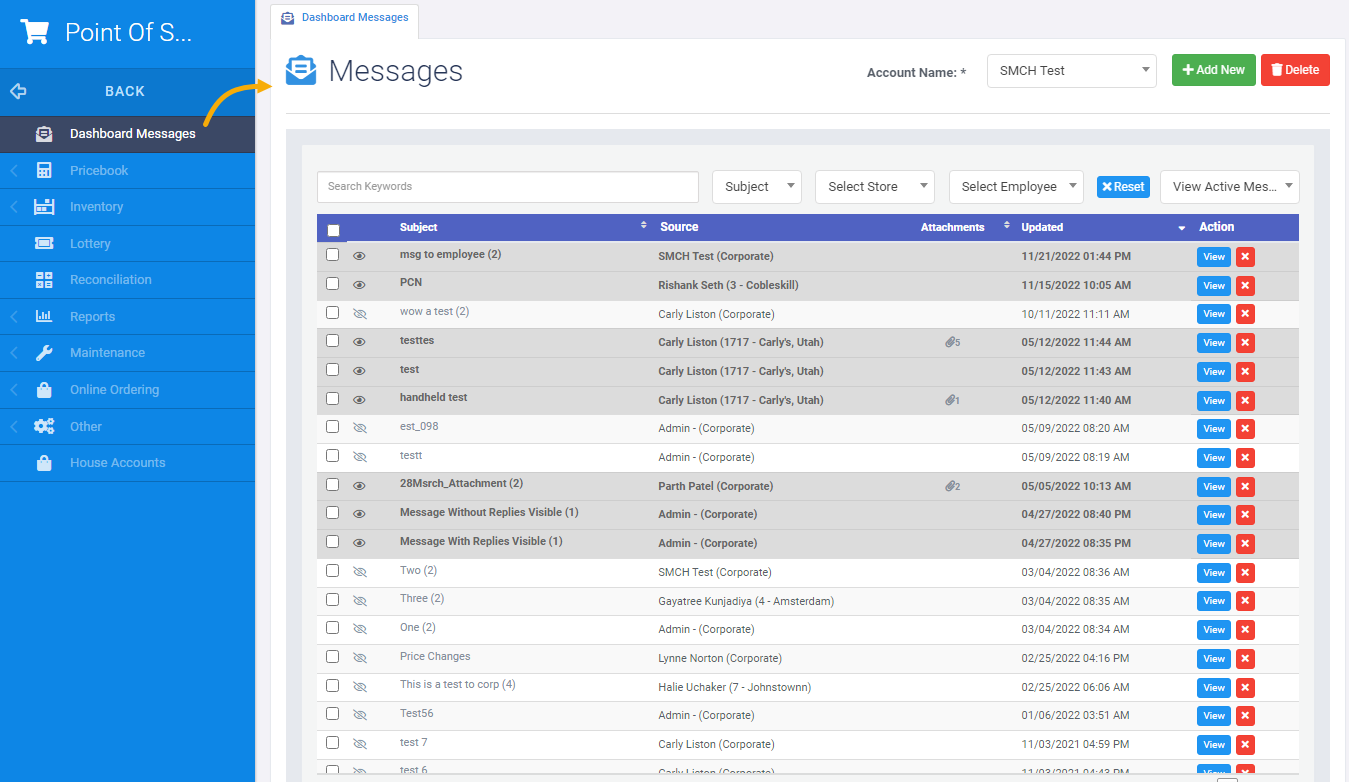The image size is (1349, 782).
Task: Click the Maintenance wrench icon
Action: coord(42,352)
